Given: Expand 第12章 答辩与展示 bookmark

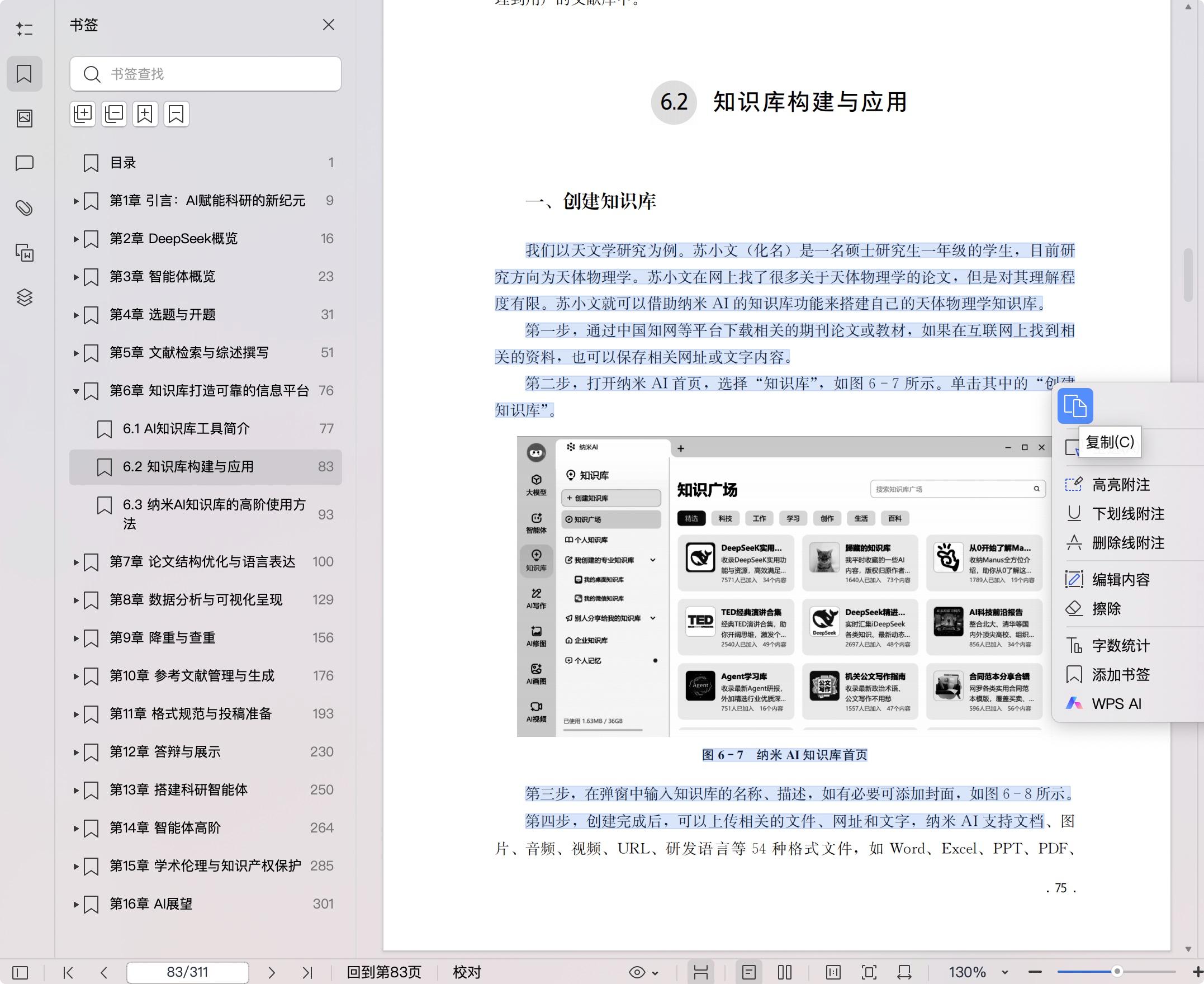Looking at the screenshot, I should pos(76,752).
